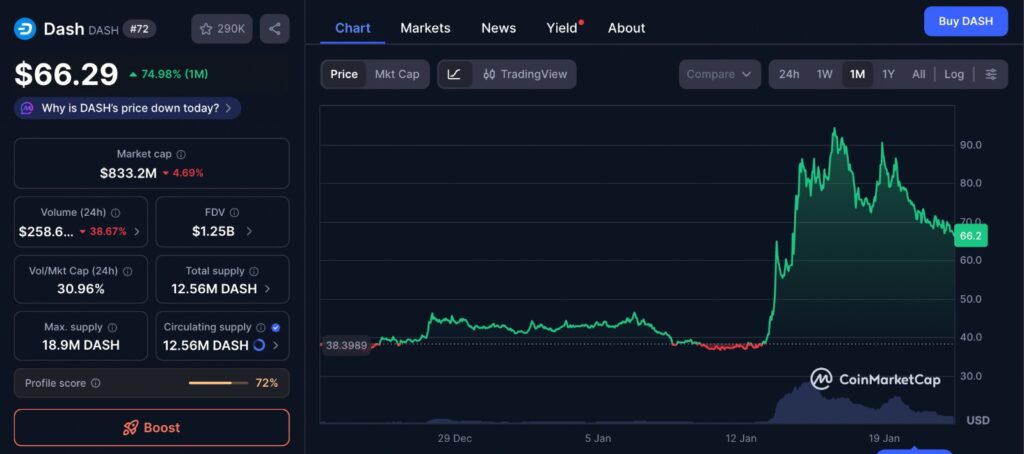Switch to TradingView candlestick chart
This screenshot has width=1024, height=454.
[525, 74]
